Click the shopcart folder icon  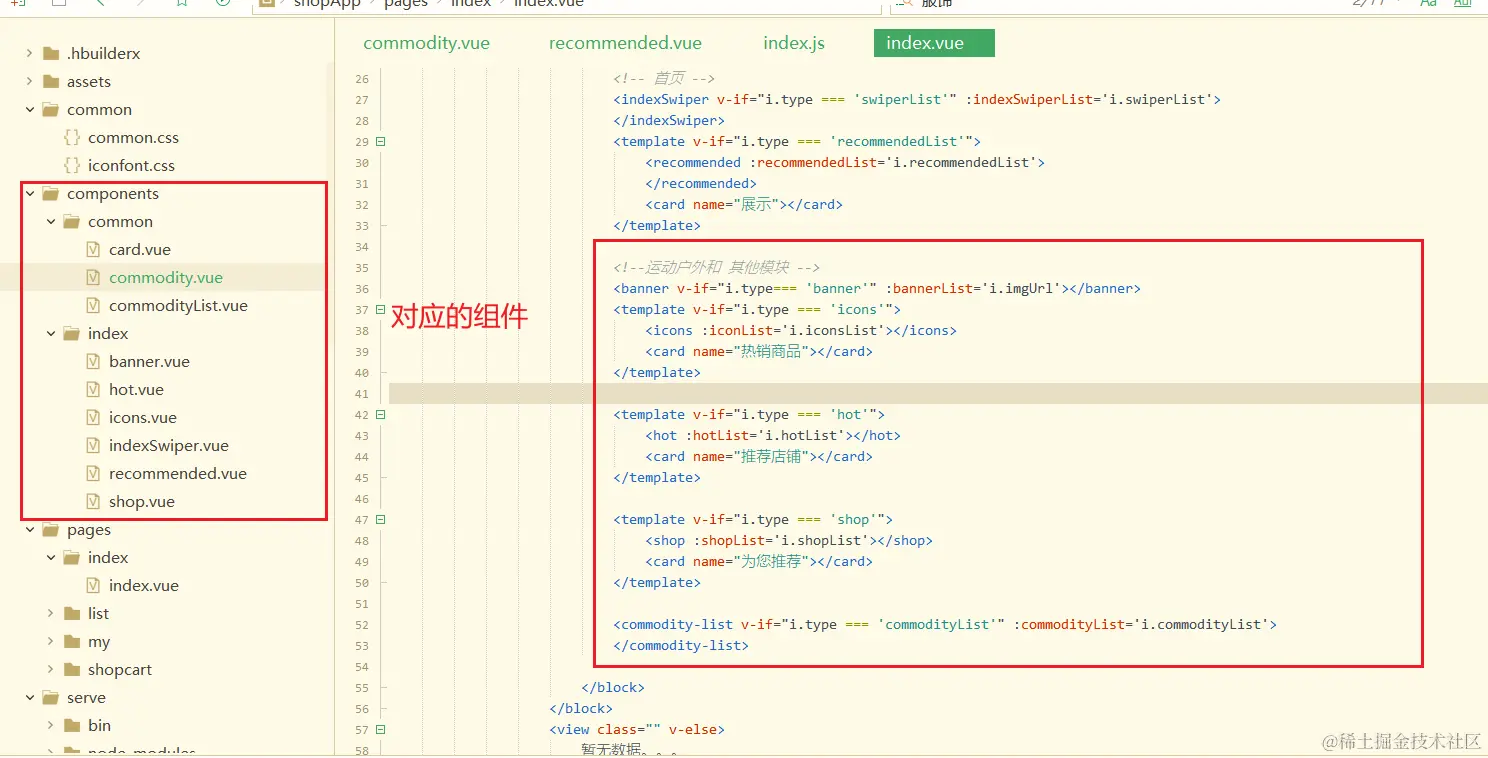click(x=71, y=670)
